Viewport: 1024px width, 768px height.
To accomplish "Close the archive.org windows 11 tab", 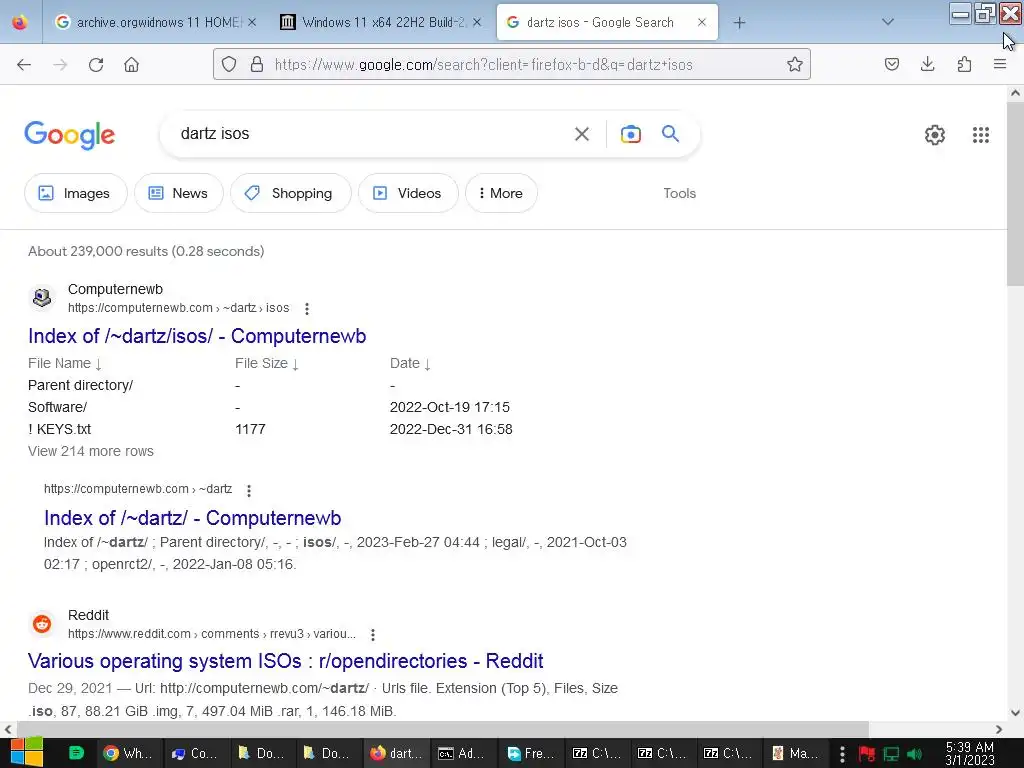I will 252,22.
